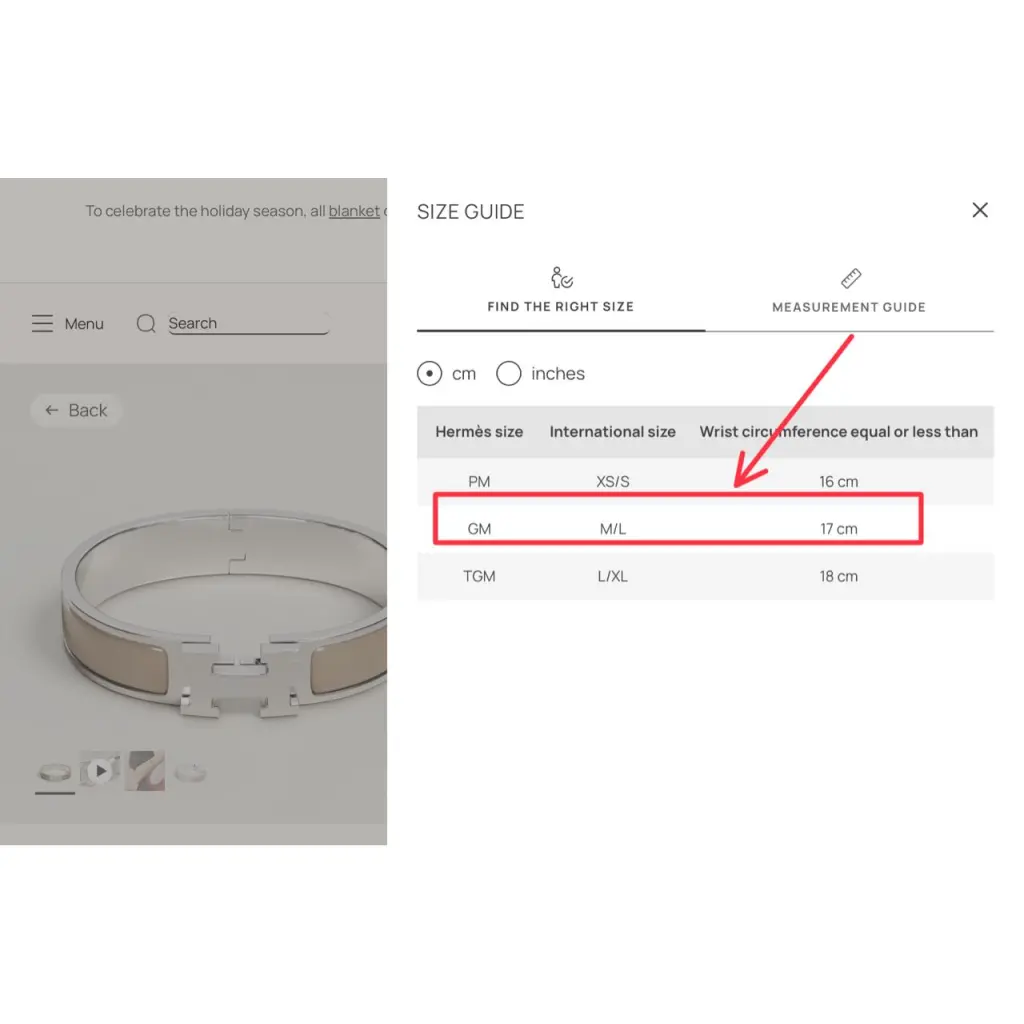Open the blanket link in holiday banner
The height and width of the screenshot is (1024, 1024).
pos(354,211)
